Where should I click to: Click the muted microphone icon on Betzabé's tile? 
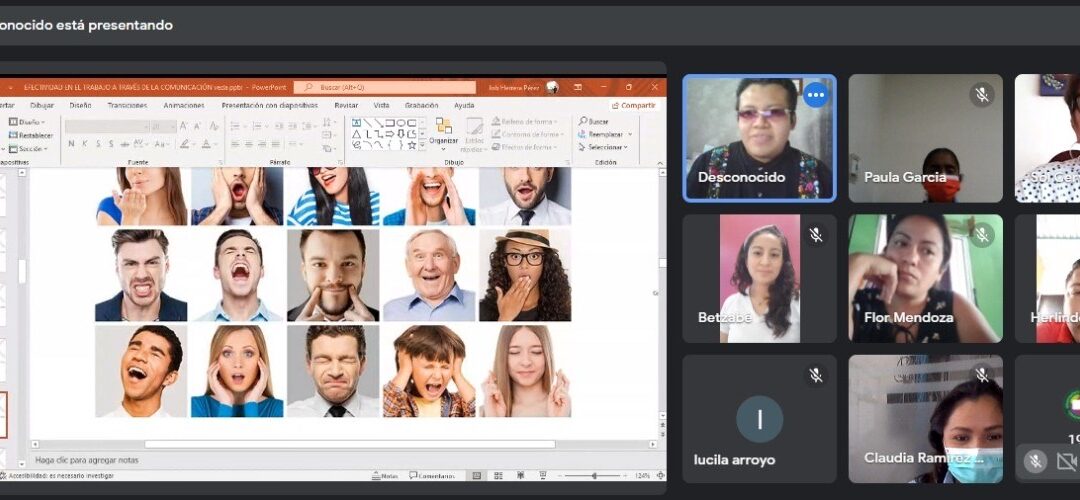(816, 236)
